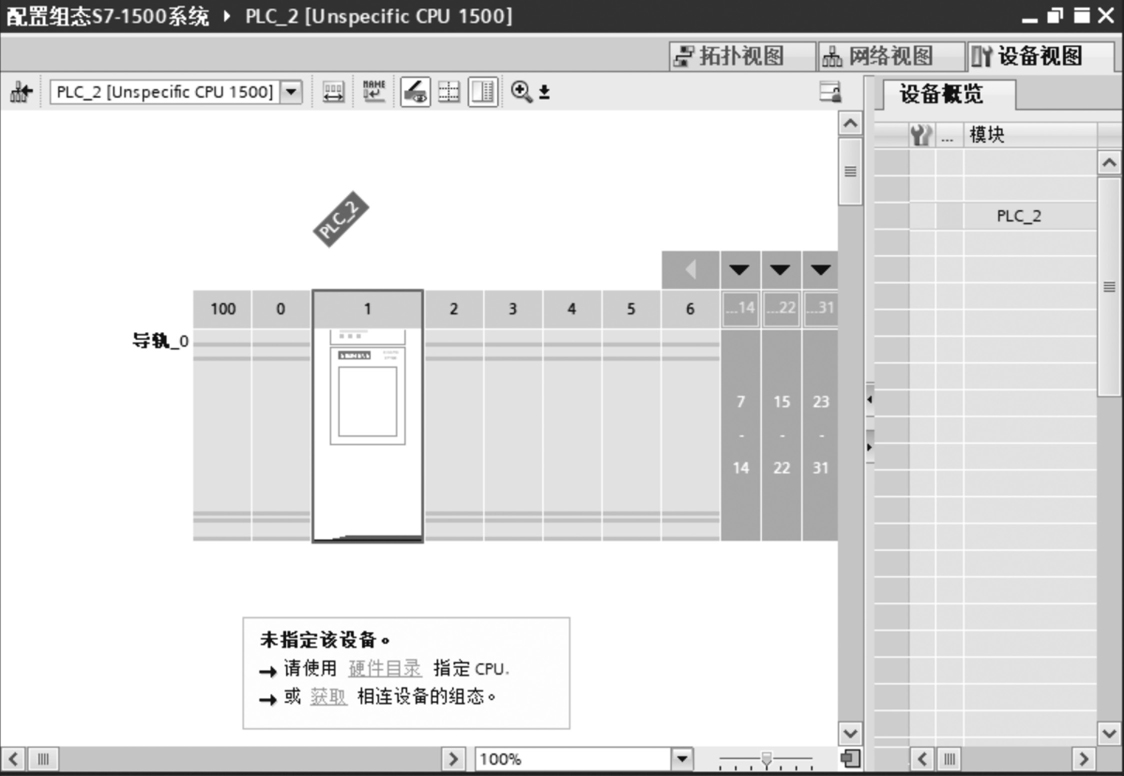Switch to the 设备视图 tab
The image size is (1124, 776).
pyautogui.click(x=1041, y=56)
